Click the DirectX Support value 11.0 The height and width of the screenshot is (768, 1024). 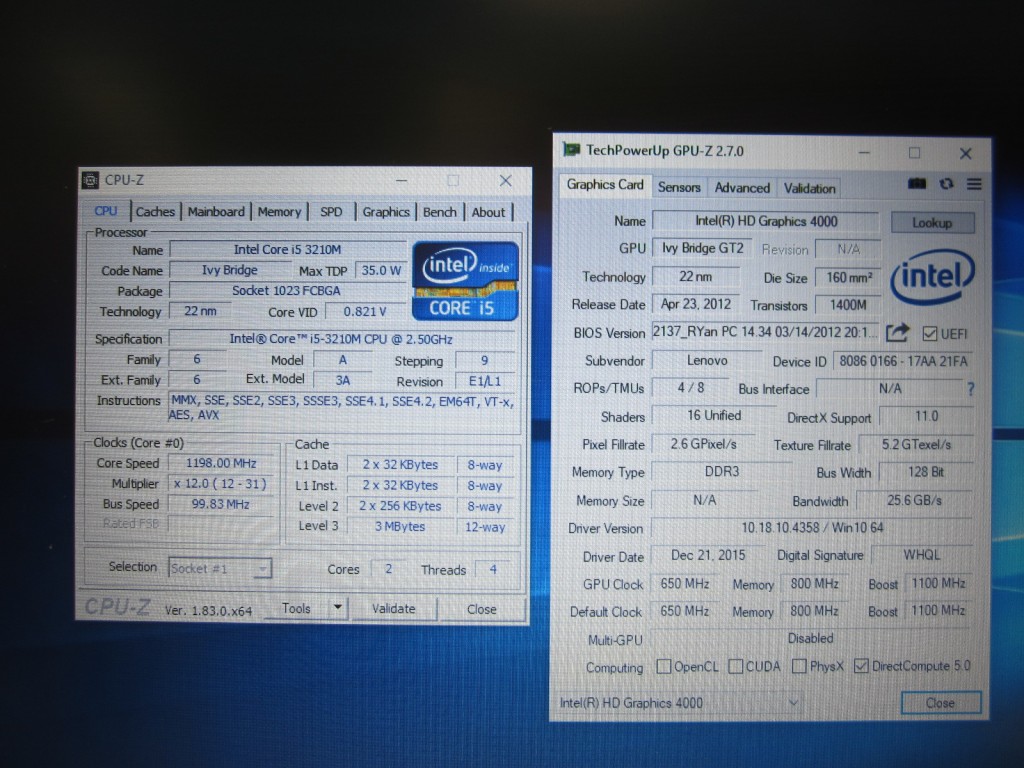click(926, 417)
